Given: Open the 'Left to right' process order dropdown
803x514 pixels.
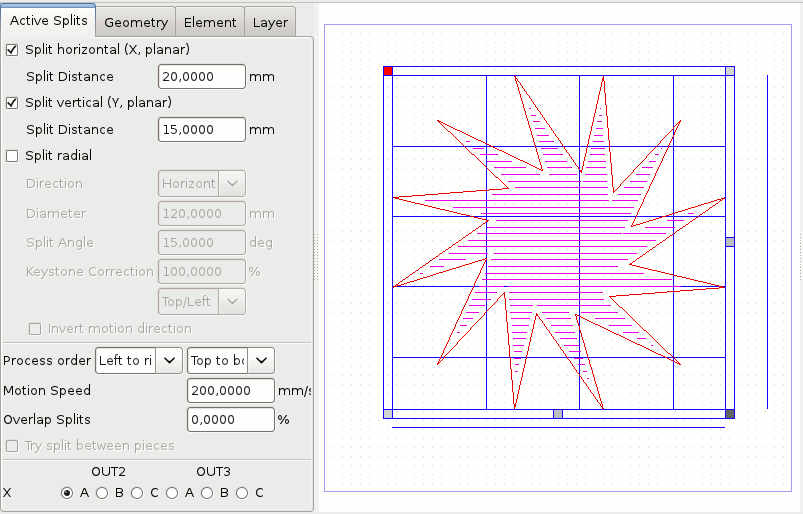Looking at the screenshot, I should tap(139, 360).
